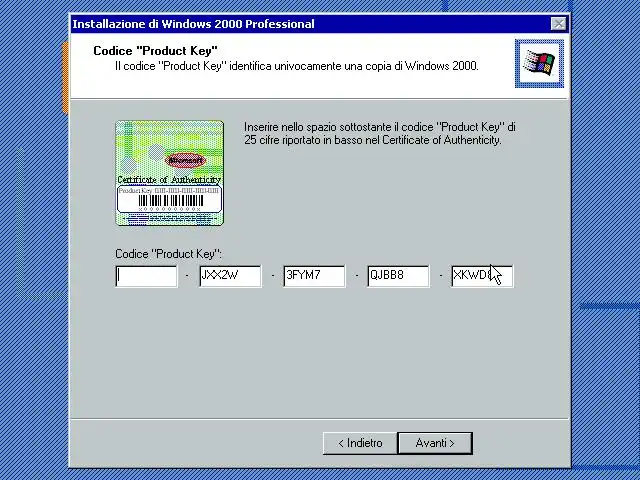Close the Windows 2000 installation dialog
The width and height of the screenshot is (640, 480).
[558, 24]
